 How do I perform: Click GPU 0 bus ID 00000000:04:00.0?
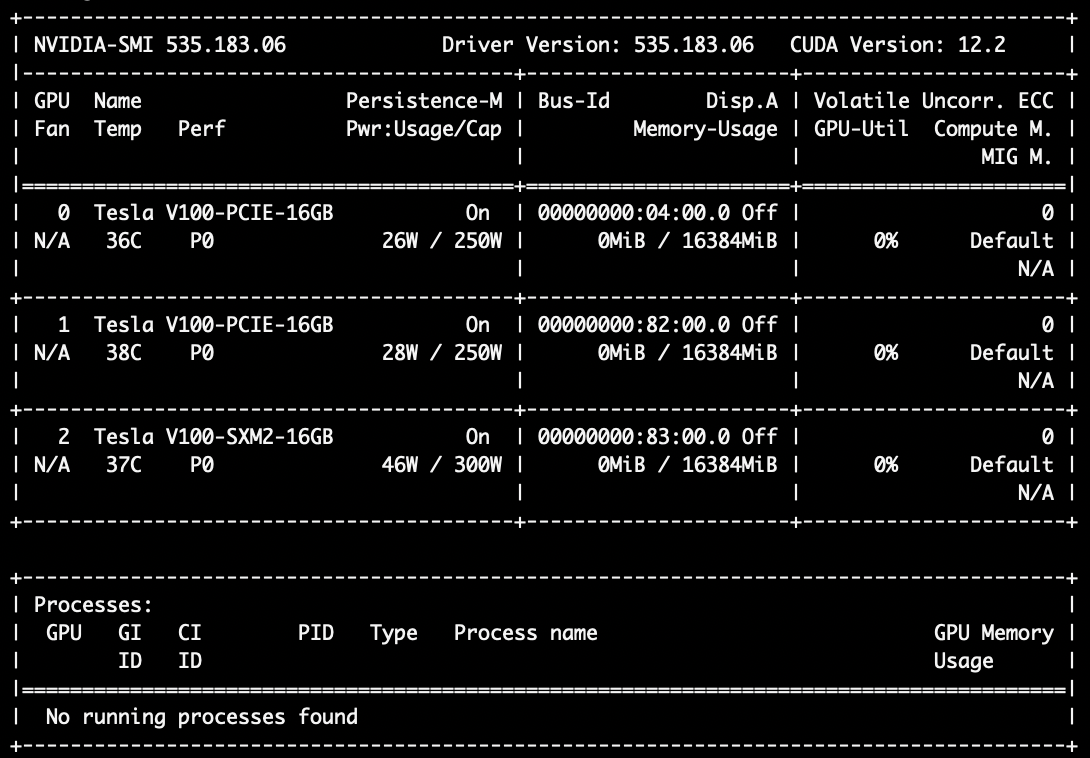click(x=634, y=213)
